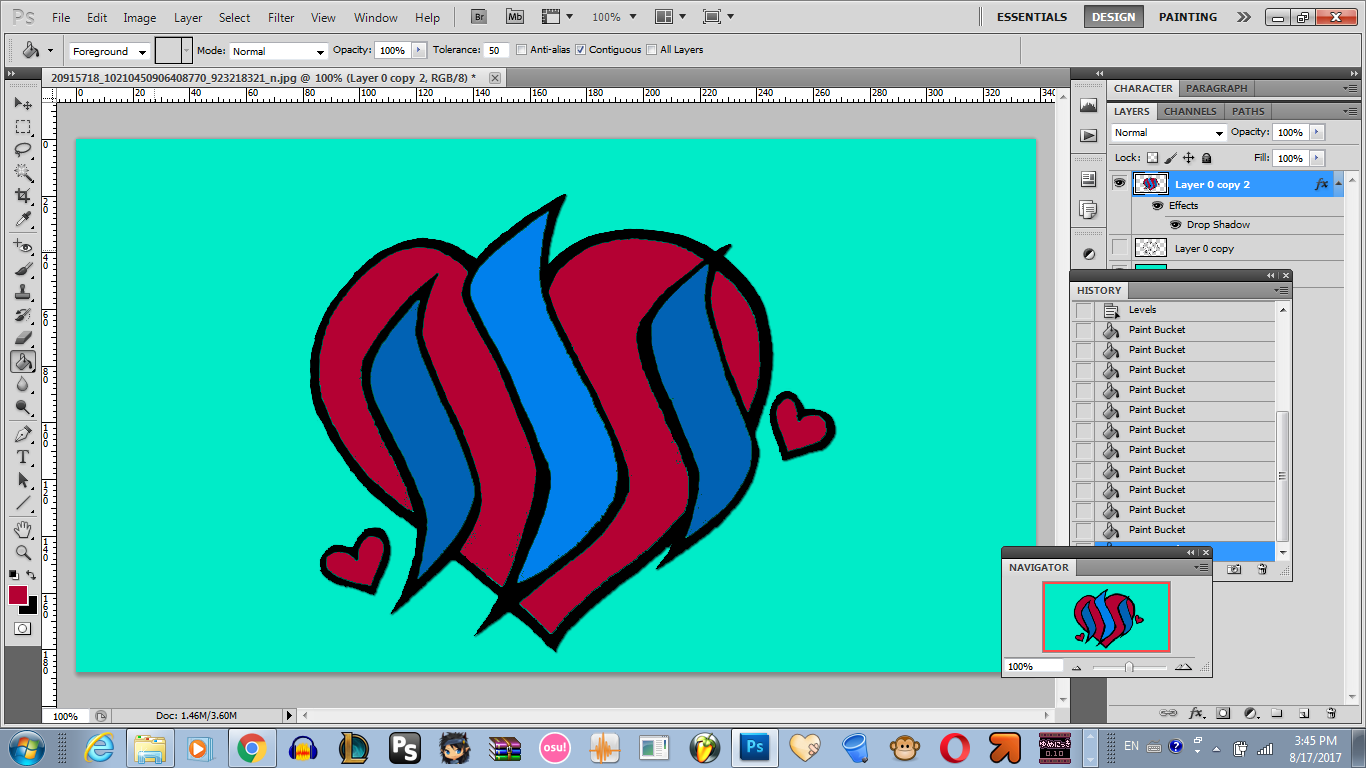
Task: Swap foreground and background colors
Action: coord(31,575)
